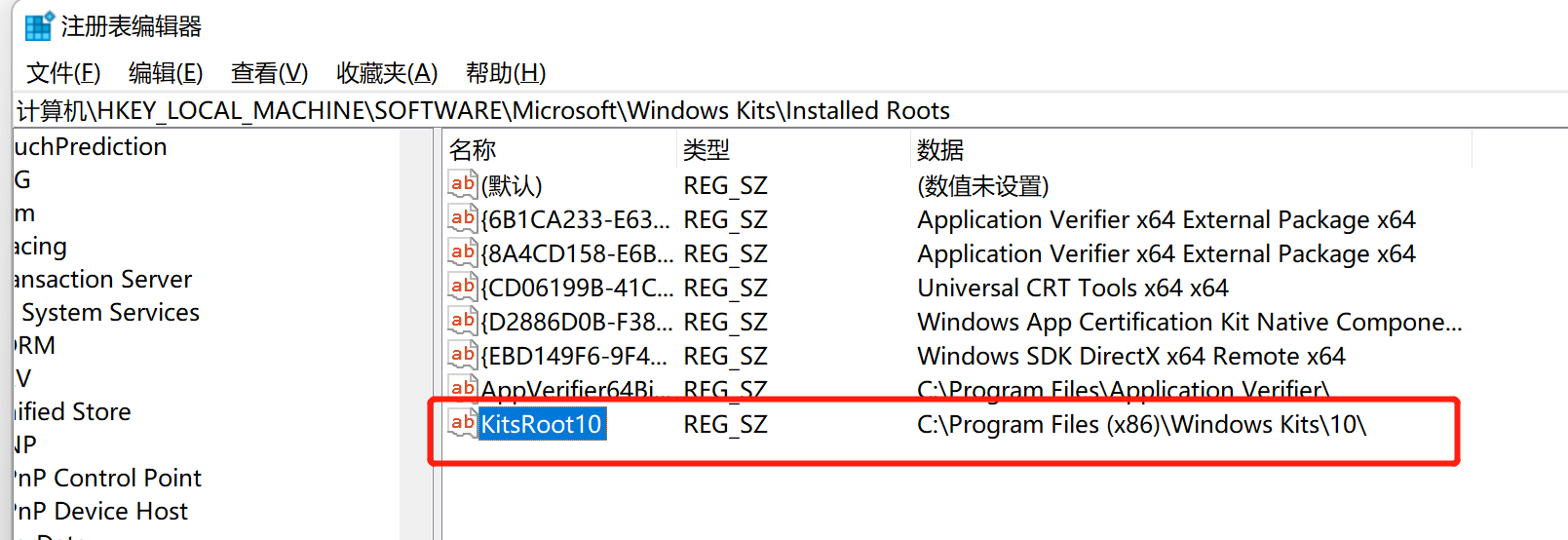Open the 查看(V) menu
Viewport: 1568px width, 540px height.
click(x=269, y=73)
